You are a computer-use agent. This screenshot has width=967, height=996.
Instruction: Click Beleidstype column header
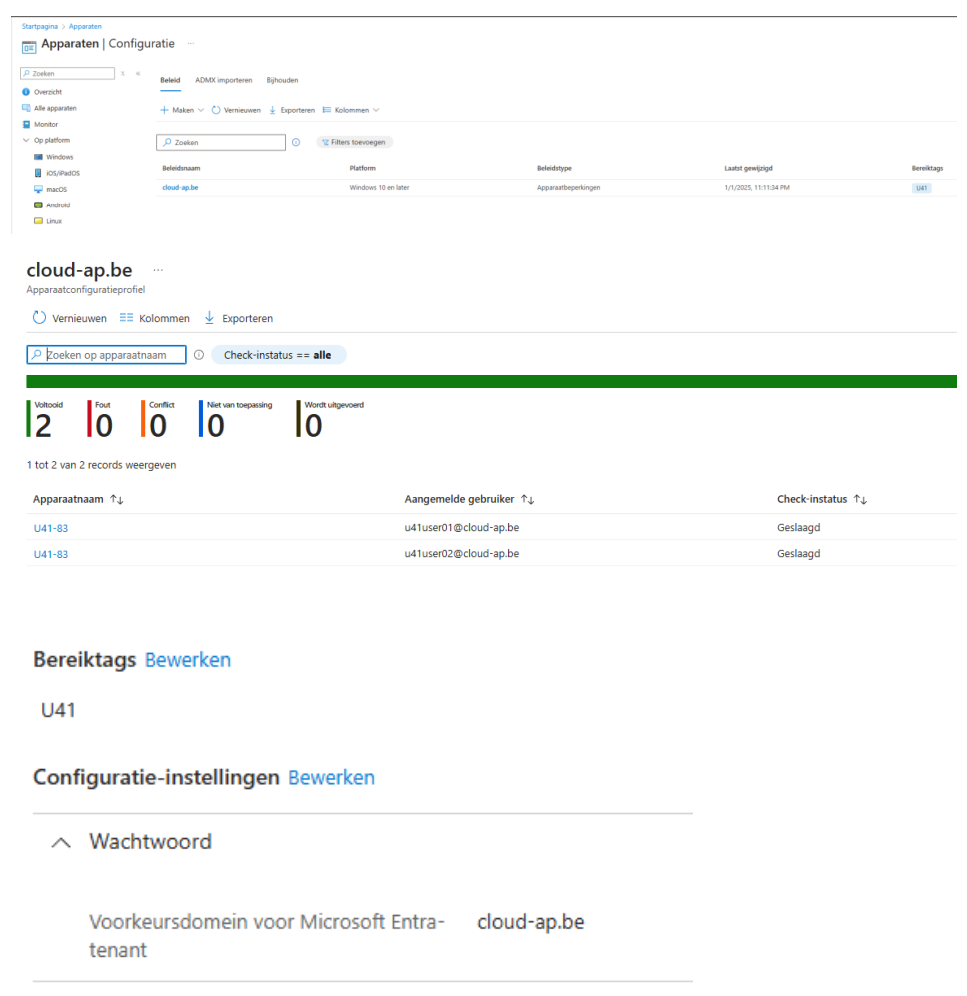[554, 168]
